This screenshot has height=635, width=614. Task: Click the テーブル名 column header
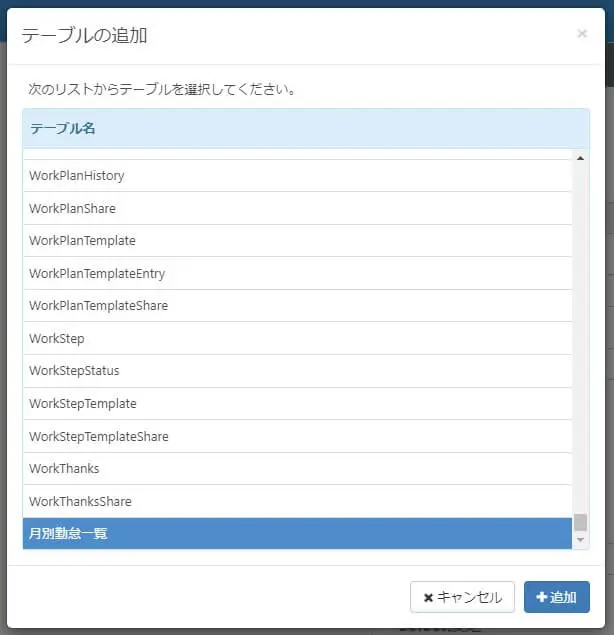pos(63,129)
